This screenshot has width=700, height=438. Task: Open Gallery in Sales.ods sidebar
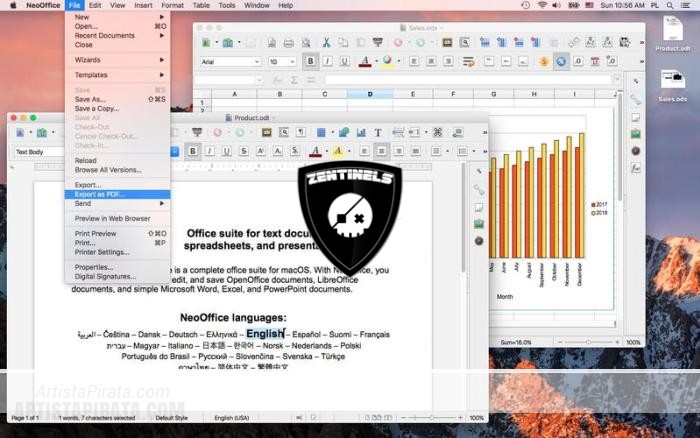pyautogui.click(x=636, y=133)
